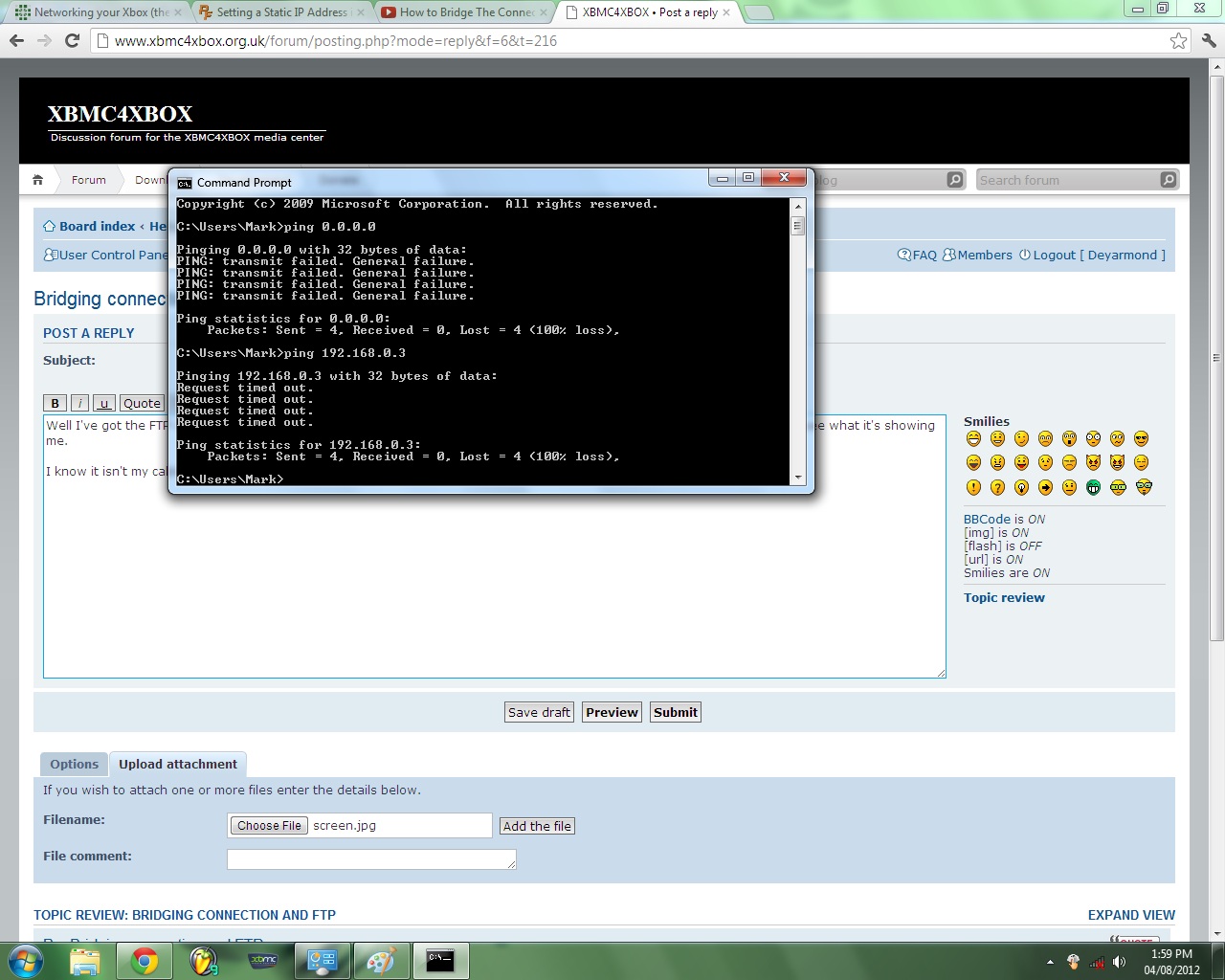Preview the reply post
1225x980 pixels.
pyautogui.click(x=612, y=712)
